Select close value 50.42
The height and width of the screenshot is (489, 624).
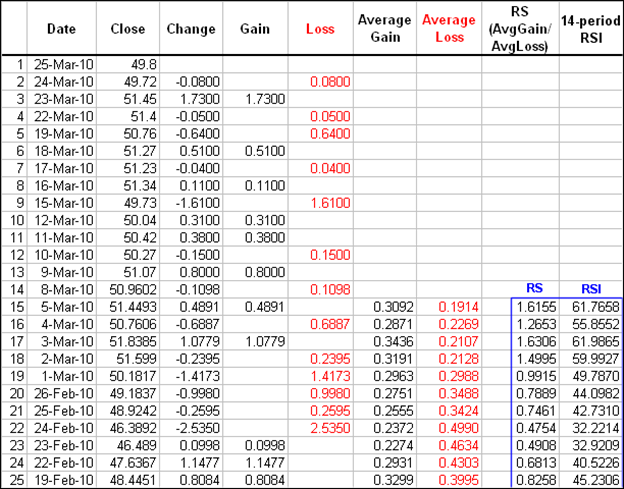pyautogui.click(x=138, y=238)
